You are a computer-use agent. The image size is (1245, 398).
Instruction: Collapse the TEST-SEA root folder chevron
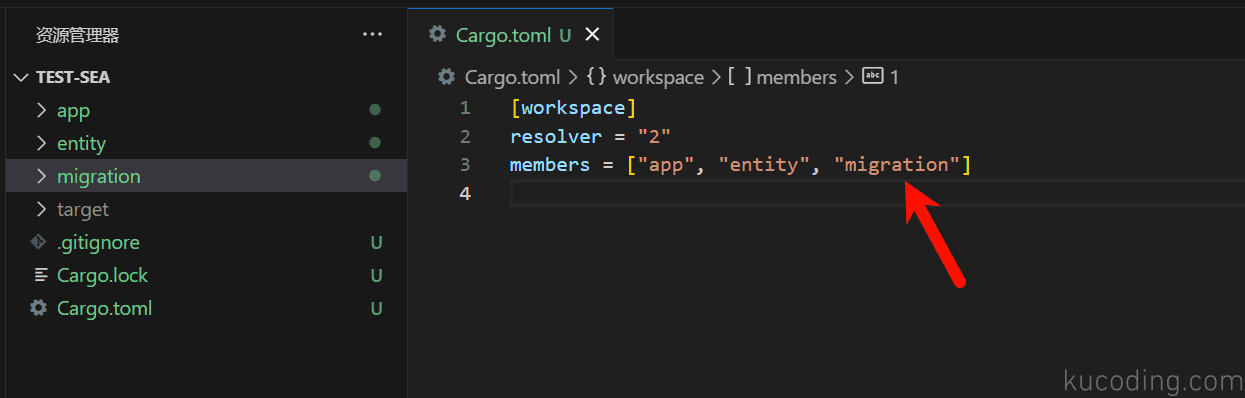[x=21, y=77]
